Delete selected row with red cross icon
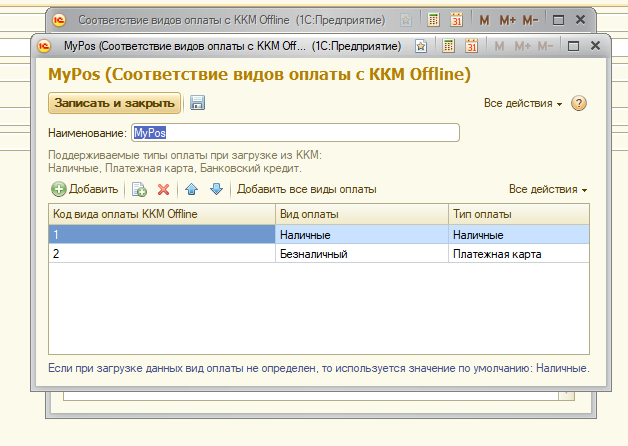628x446 pixels. point(163,189)
